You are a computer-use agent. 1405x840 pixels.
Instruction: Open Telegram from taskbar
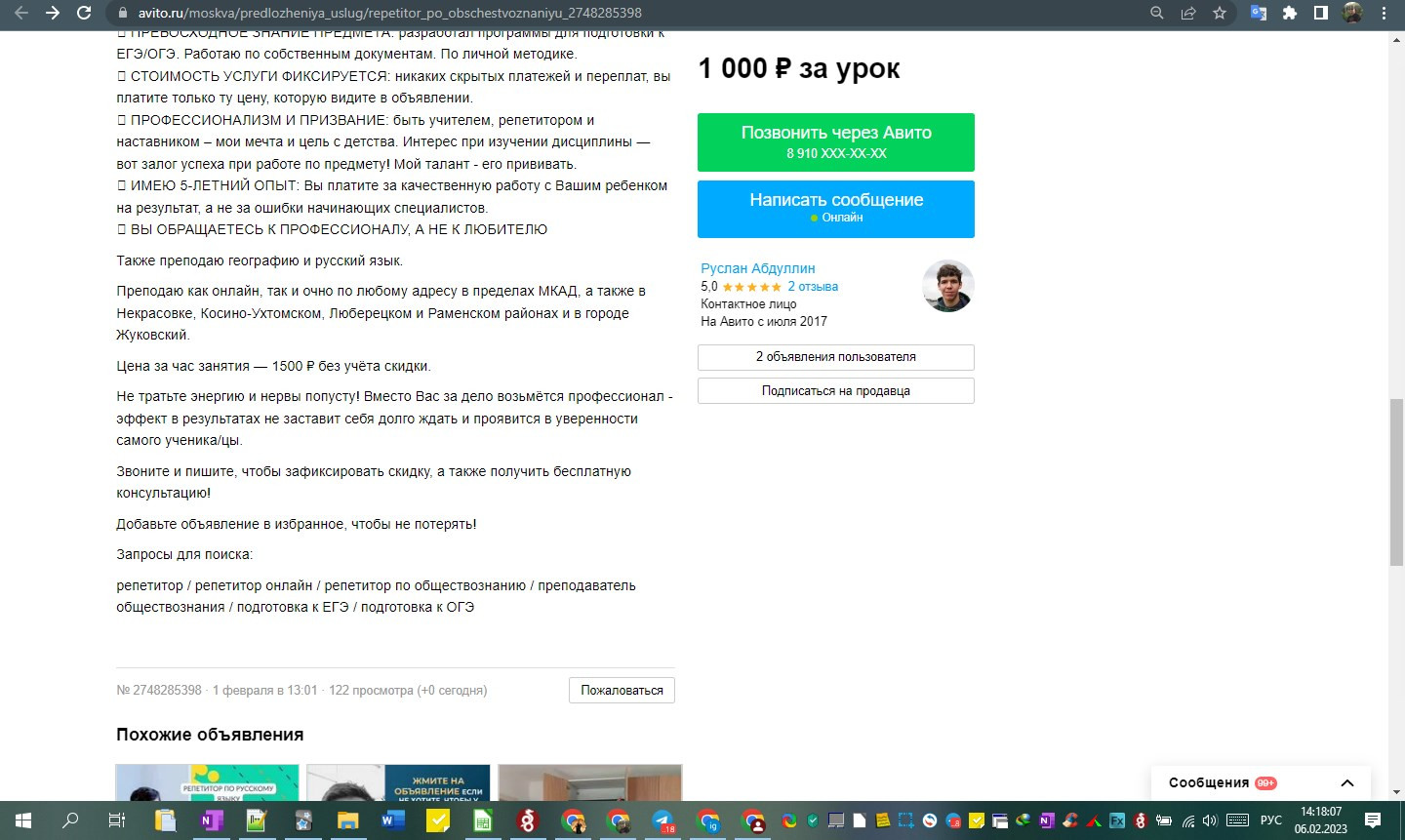pos(663,820)
